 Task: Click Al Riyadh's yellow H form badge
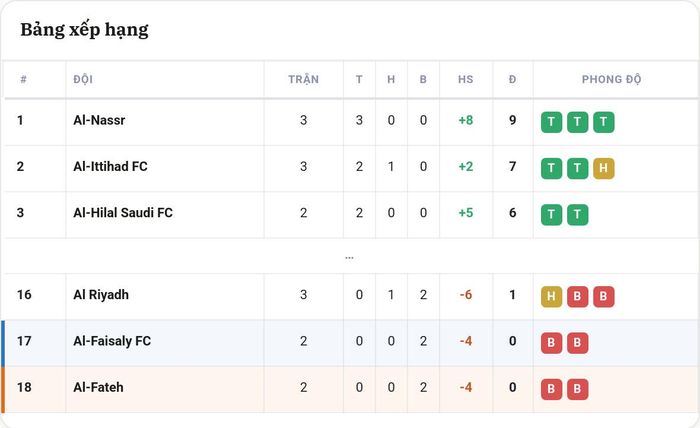click(551, 297)
